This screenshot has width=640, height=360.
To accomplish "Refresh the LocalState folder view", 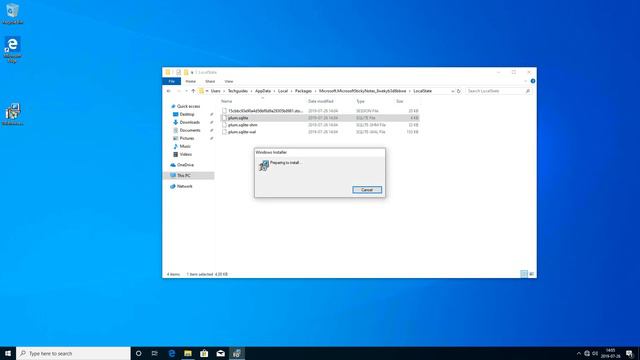I will click(x=458, y=91).
